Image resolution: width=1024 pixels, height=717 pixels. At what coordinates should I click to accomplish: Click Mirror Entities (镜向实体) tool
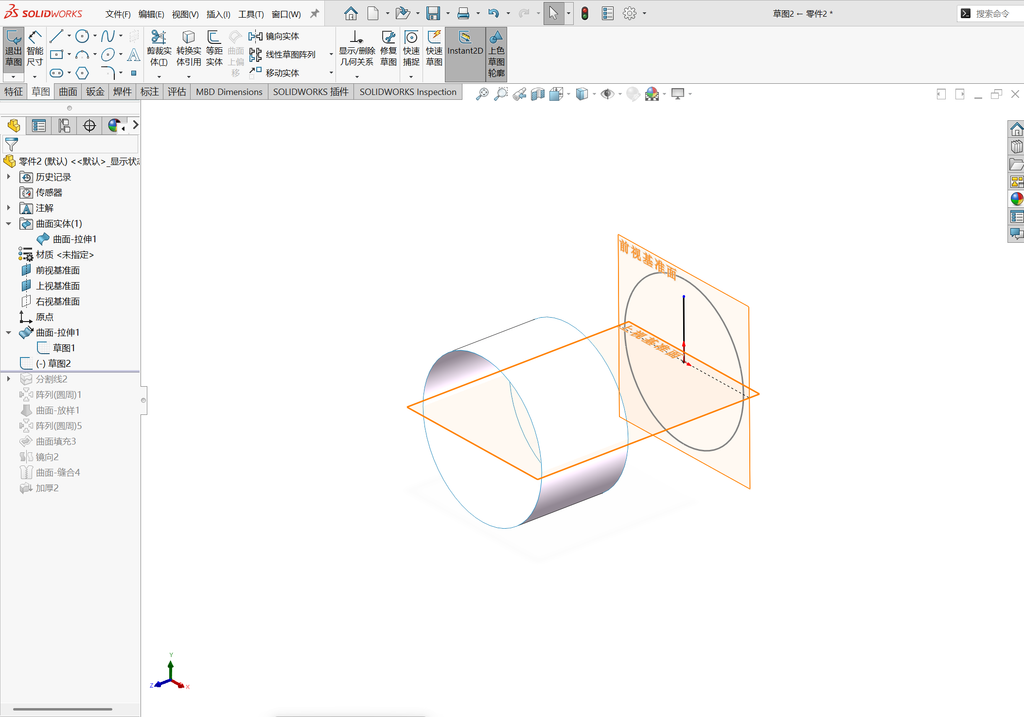point(274,37)
